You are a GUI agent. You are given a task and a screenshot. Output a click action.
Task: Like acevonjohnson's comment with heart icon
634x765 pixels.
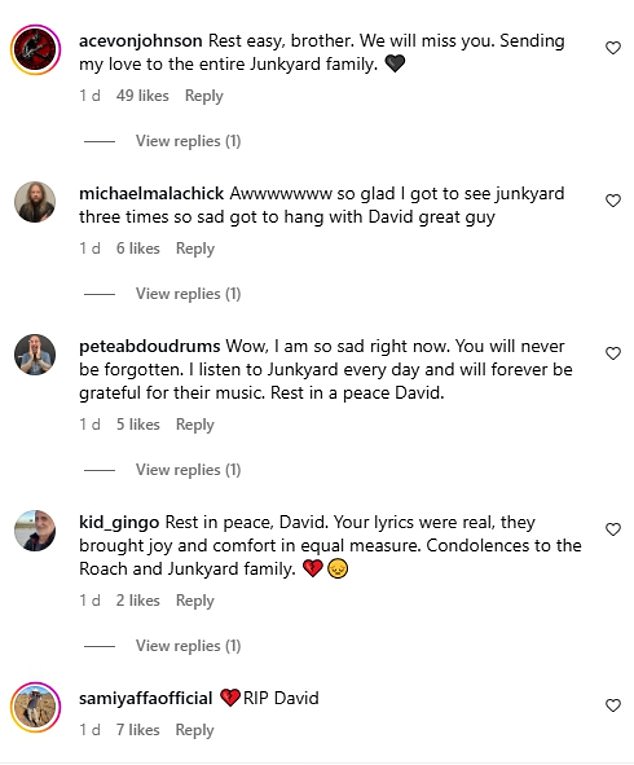[x=613, y=48]
